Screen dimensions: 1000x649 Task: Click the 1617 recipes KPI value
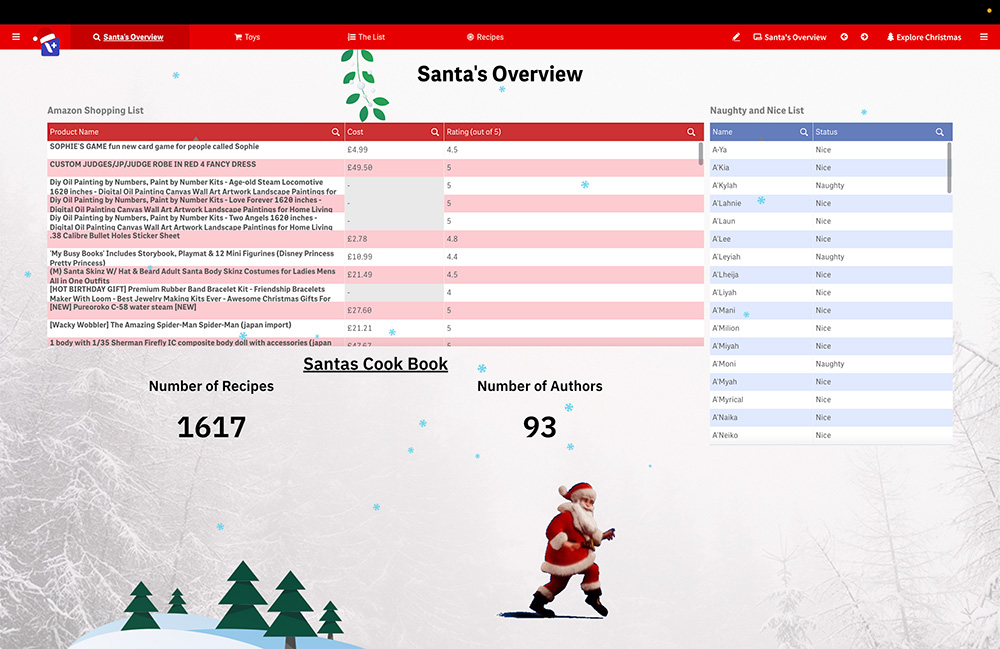point(211,427)
